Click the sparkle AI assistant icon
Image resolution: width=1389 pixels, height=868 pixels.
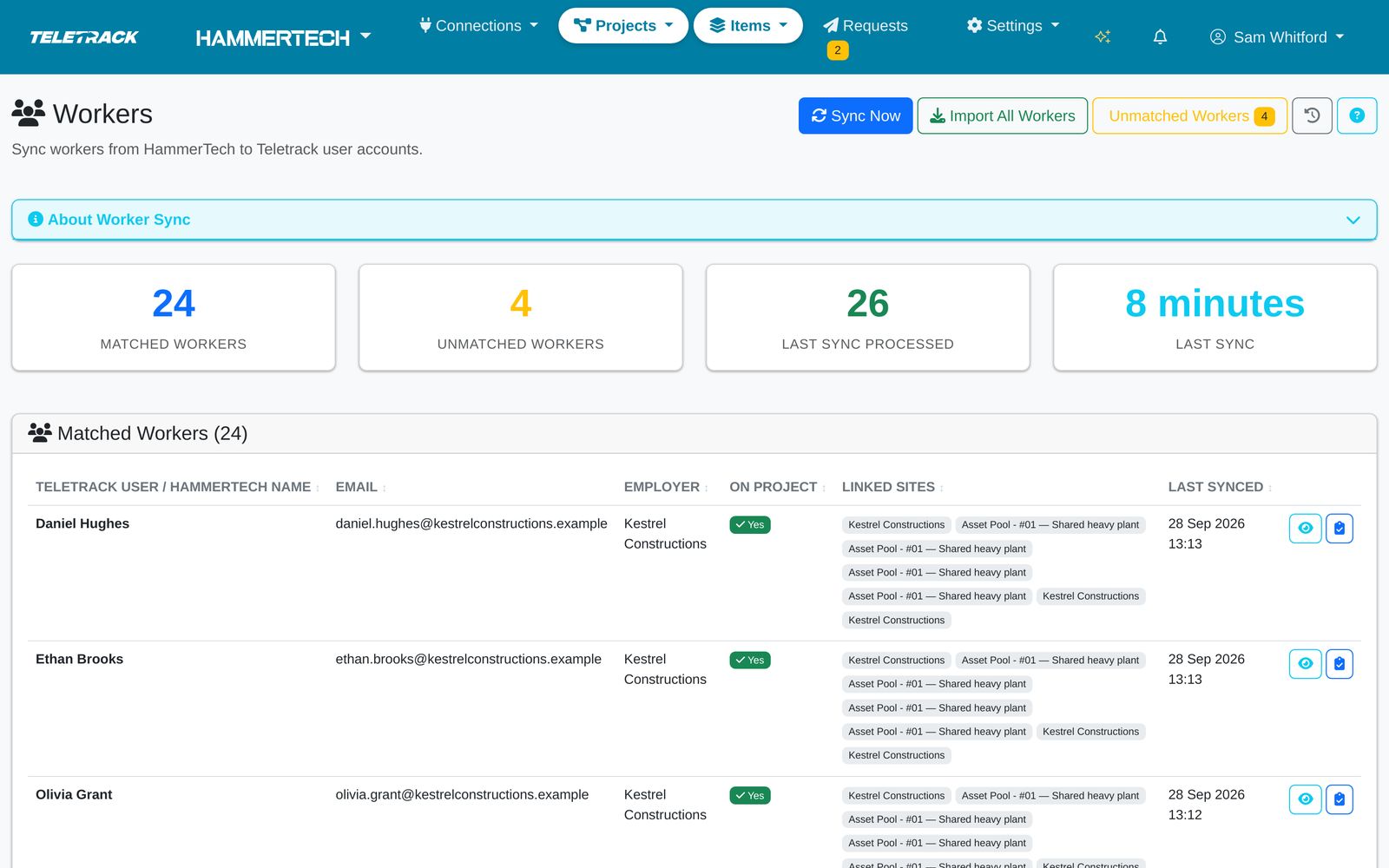(1103, 37)
